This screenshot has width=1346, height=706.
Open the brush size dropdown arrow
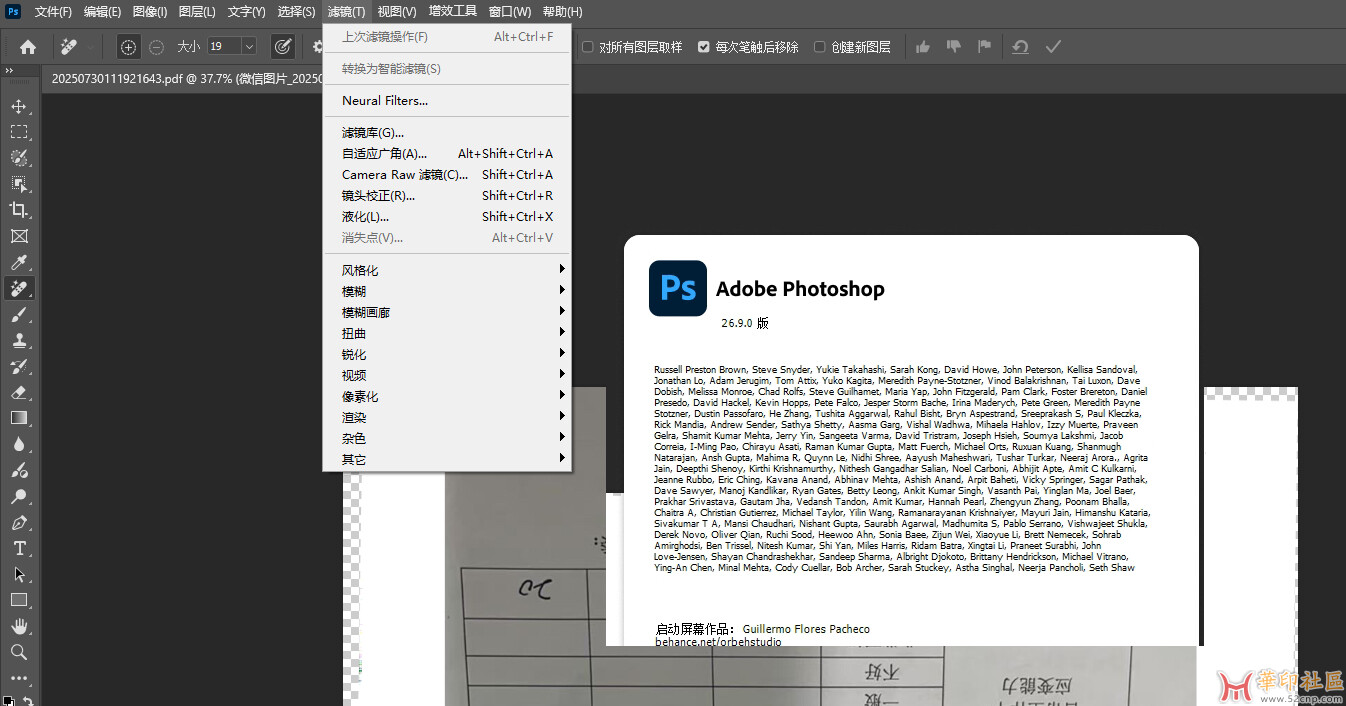click(x=249, y=46)
